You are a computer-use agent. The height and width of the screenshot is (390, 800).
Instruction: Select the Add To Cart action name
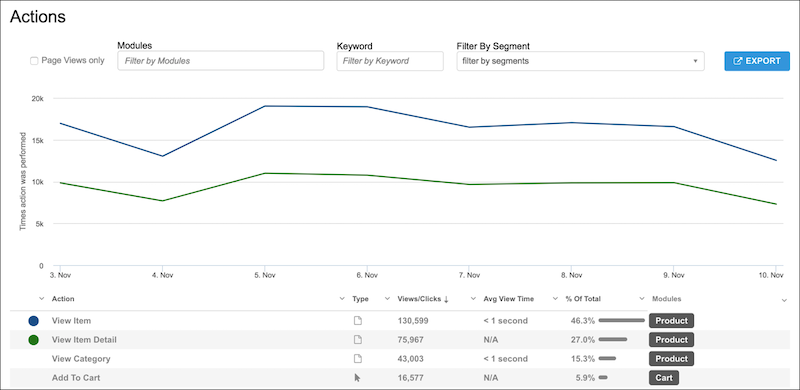click(x=76, y=378)
